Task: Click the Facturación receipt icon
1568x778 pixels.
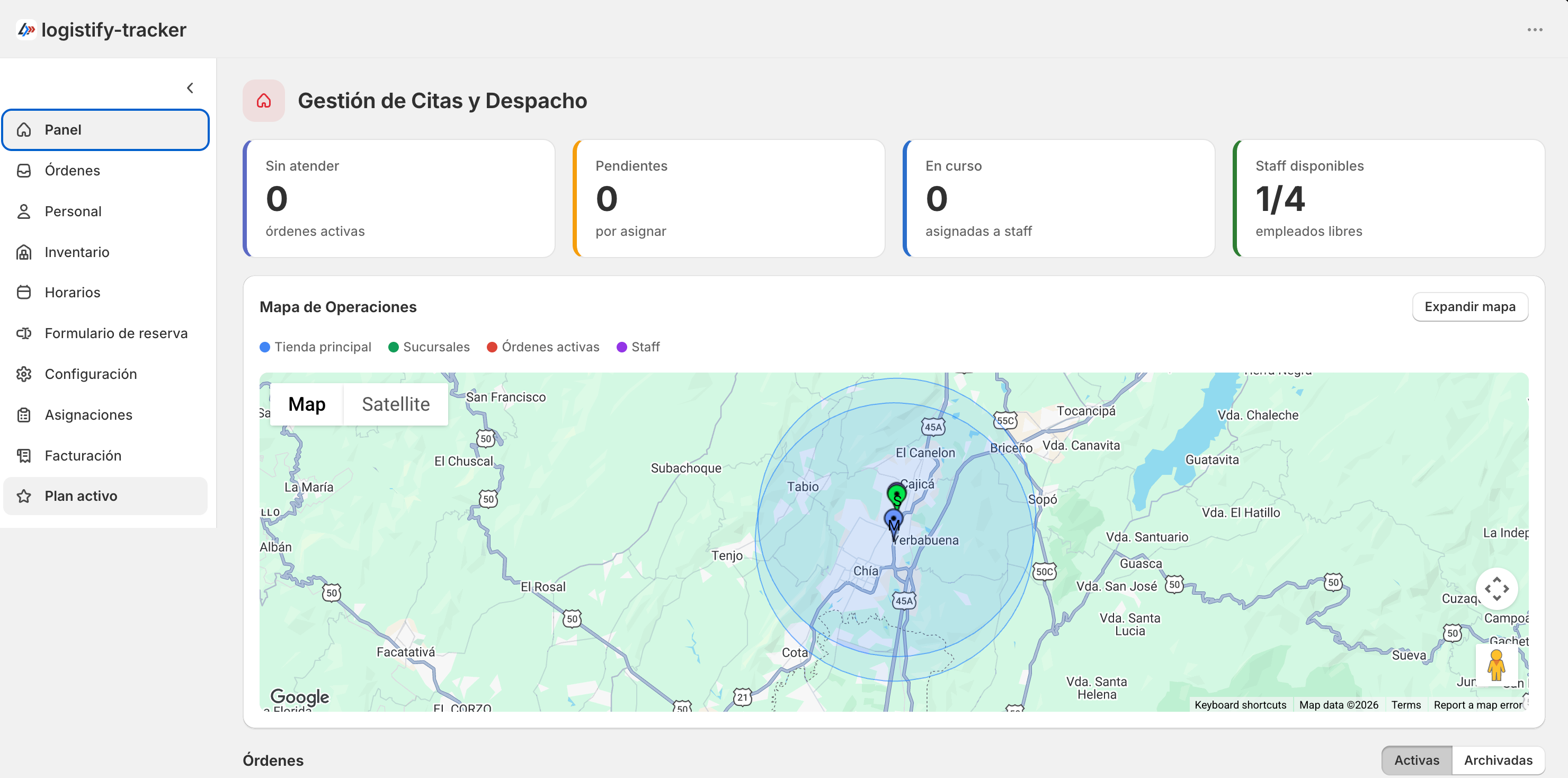Action: (x=24, y=455)
